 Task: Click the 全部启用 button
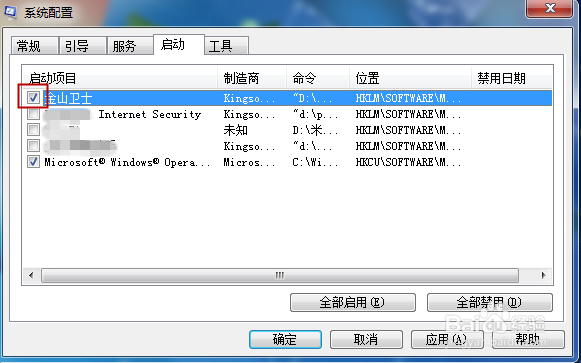pos(353,302)
